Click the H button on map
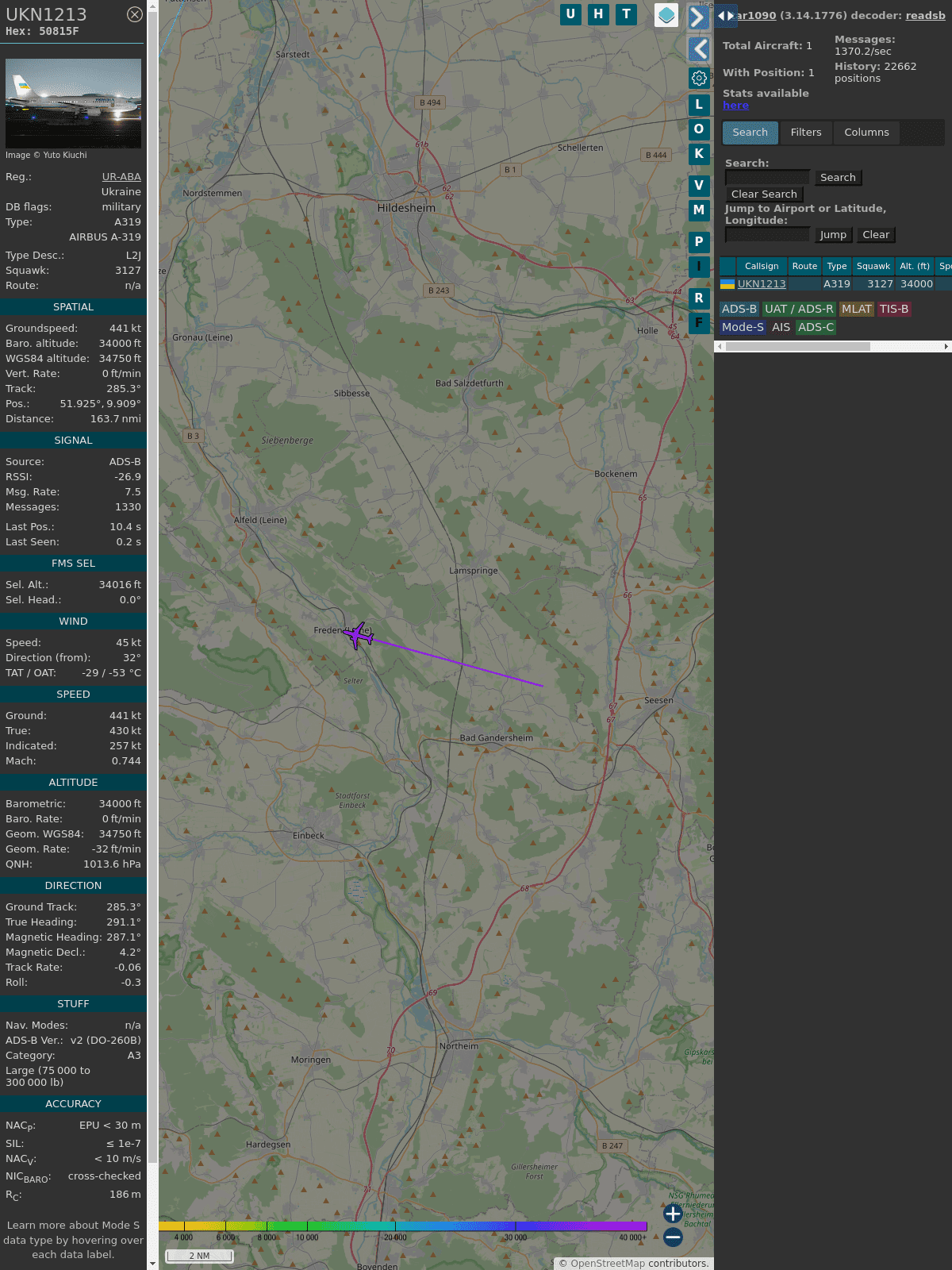Screen dimensions: 952x1270 click(598, 14)
